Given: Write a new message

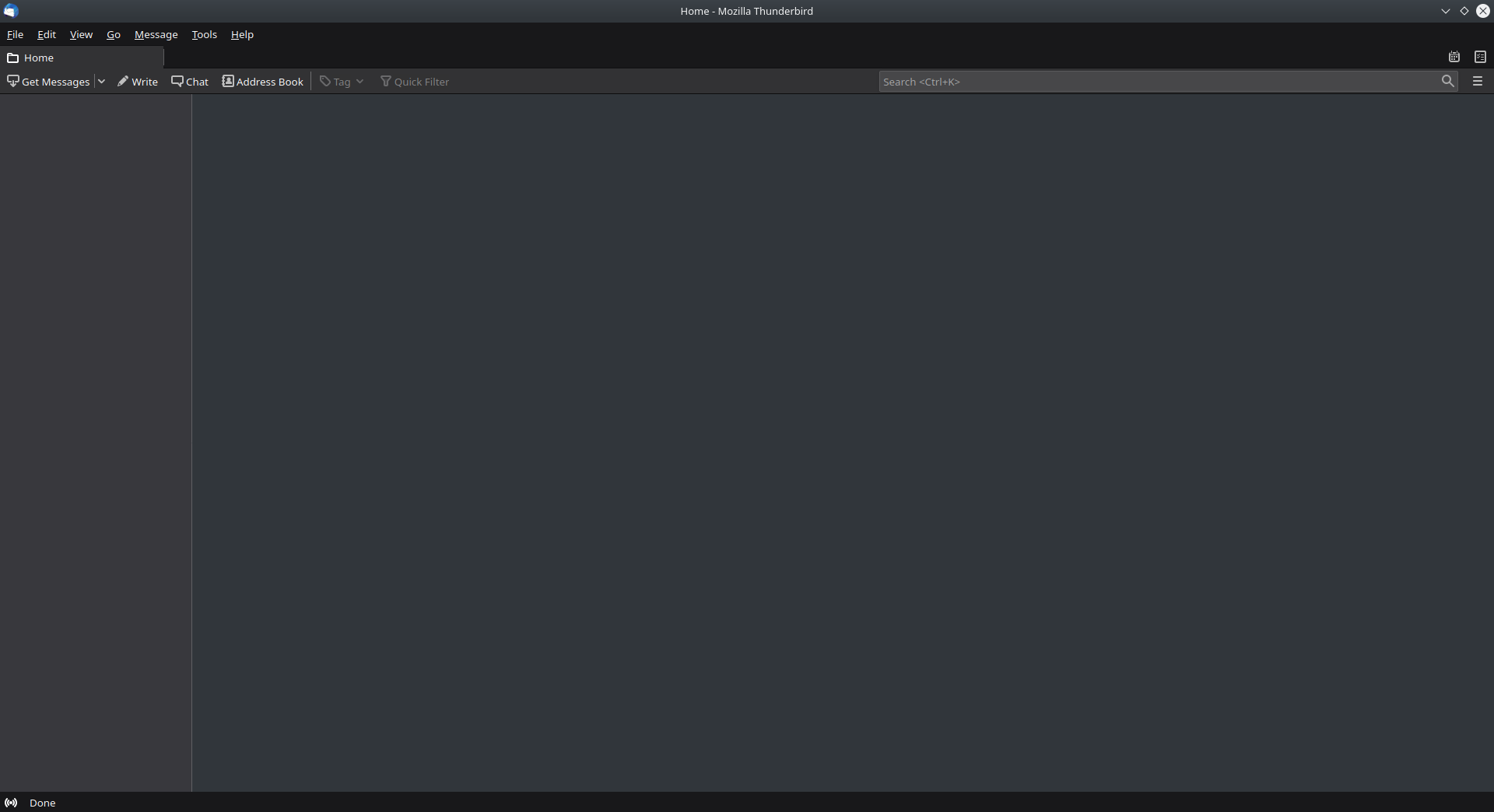Looking at the screenshot, I should 138,82.
